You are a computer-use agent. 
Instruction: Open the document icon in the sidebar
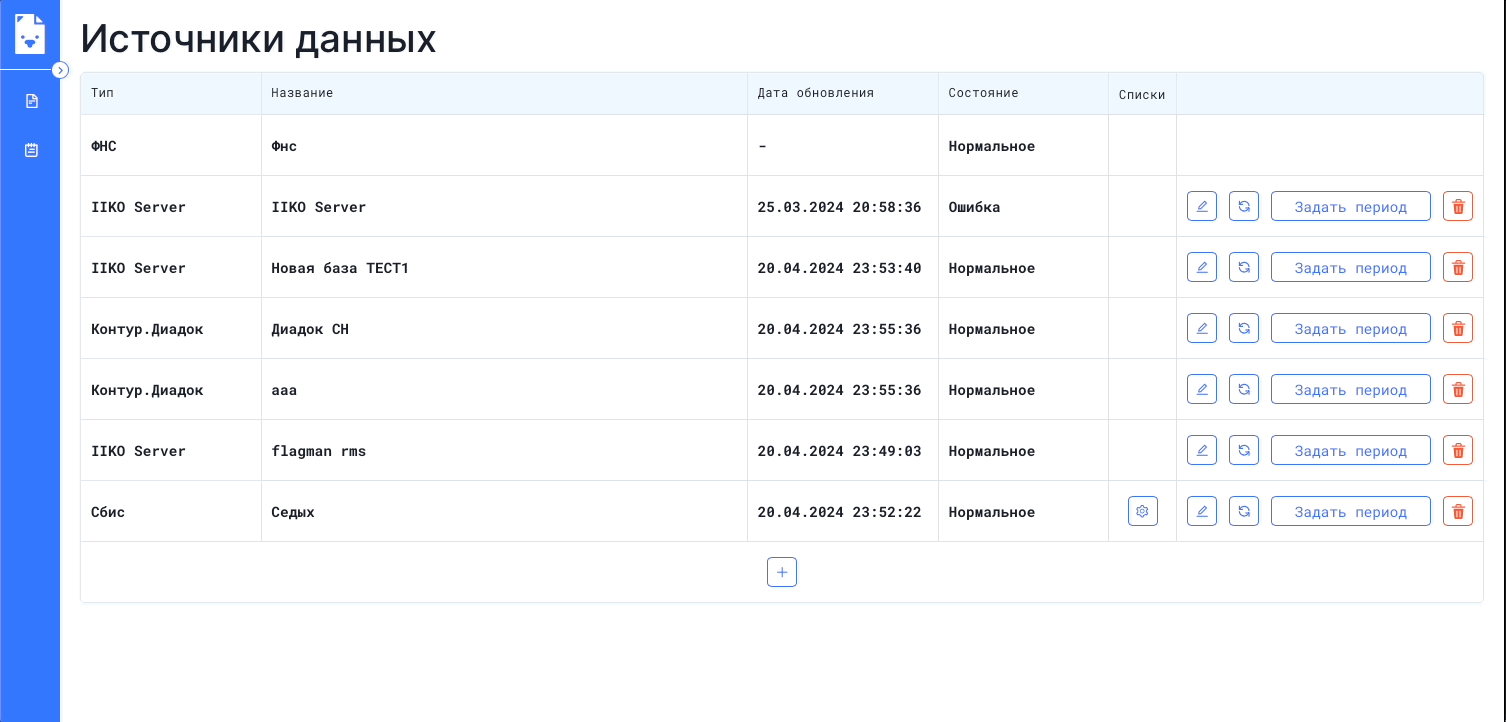click(x=31, y=101)
